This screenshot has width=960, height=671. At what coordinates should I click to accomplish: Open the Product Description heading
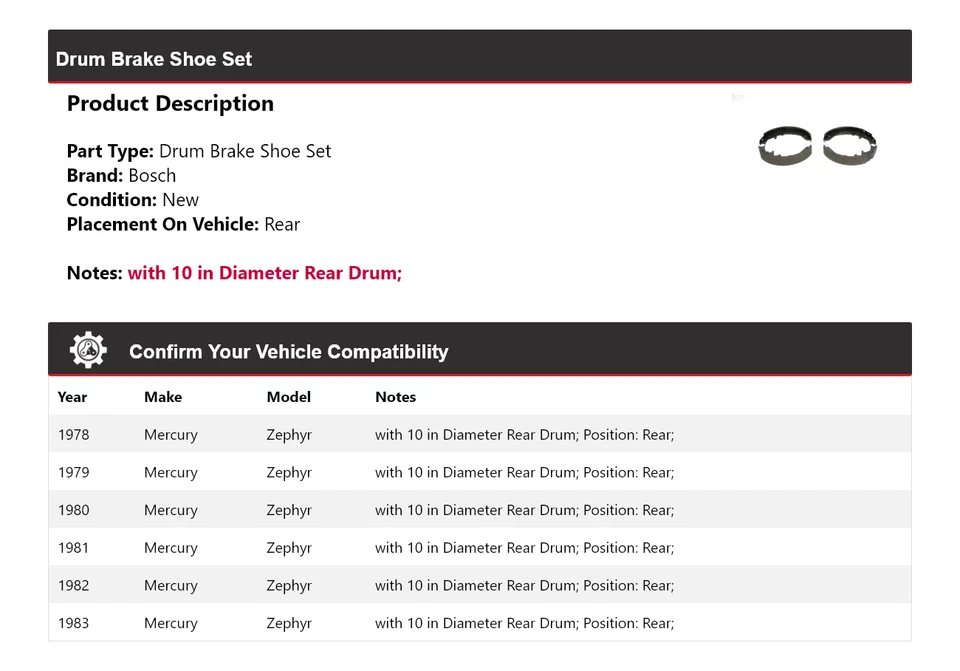coord(170,103)
